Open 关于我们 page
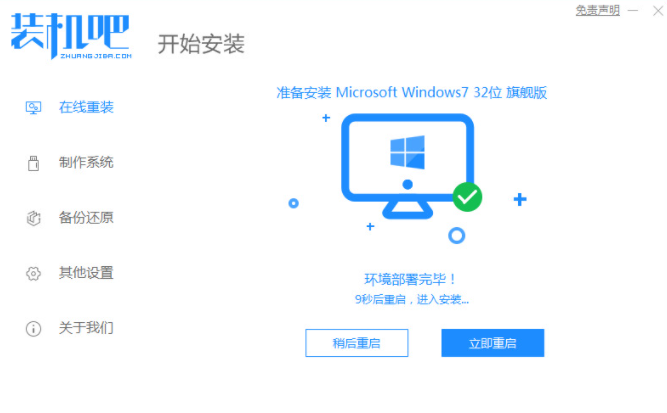 pyautogui.click(x=86, y=328)
